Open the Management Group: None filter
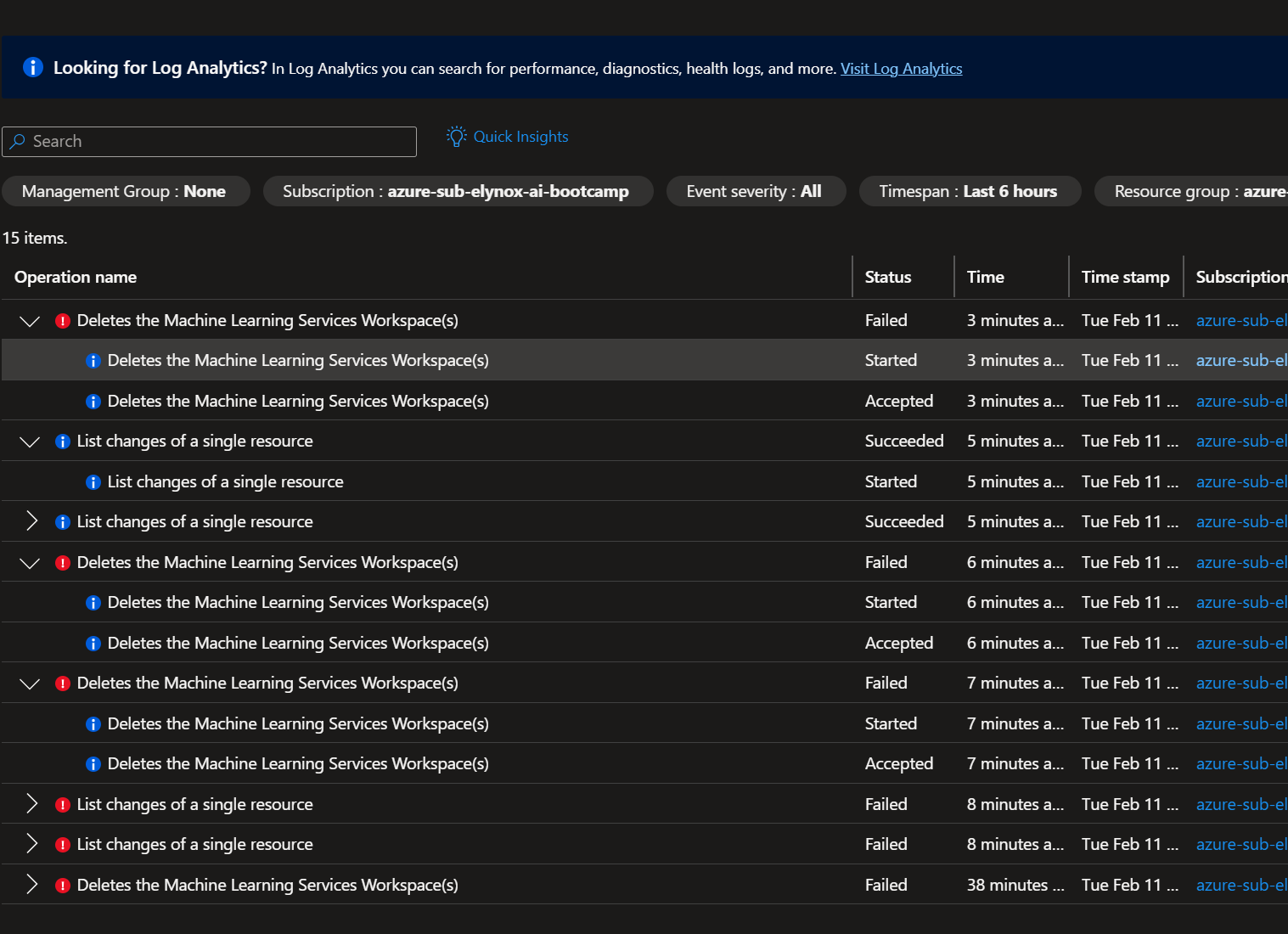 coord(124,191)
